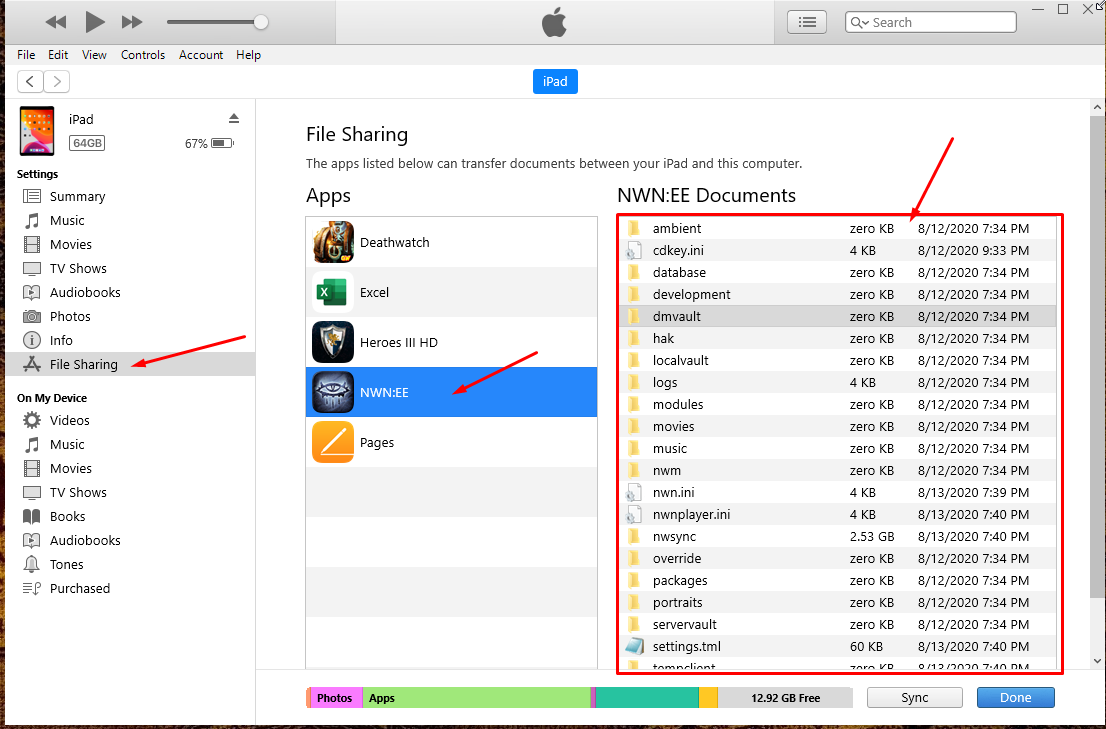Select the ambient folder
This screenshot has width=1106, height=729.
(838, 228)
